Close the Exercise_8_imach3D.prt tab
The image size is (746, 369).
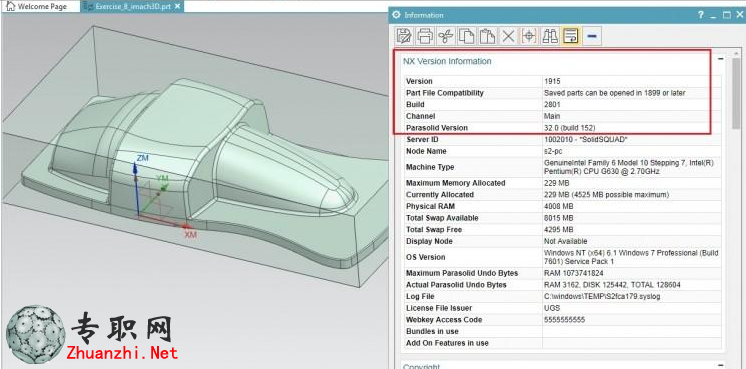click(x=177, y=7)
